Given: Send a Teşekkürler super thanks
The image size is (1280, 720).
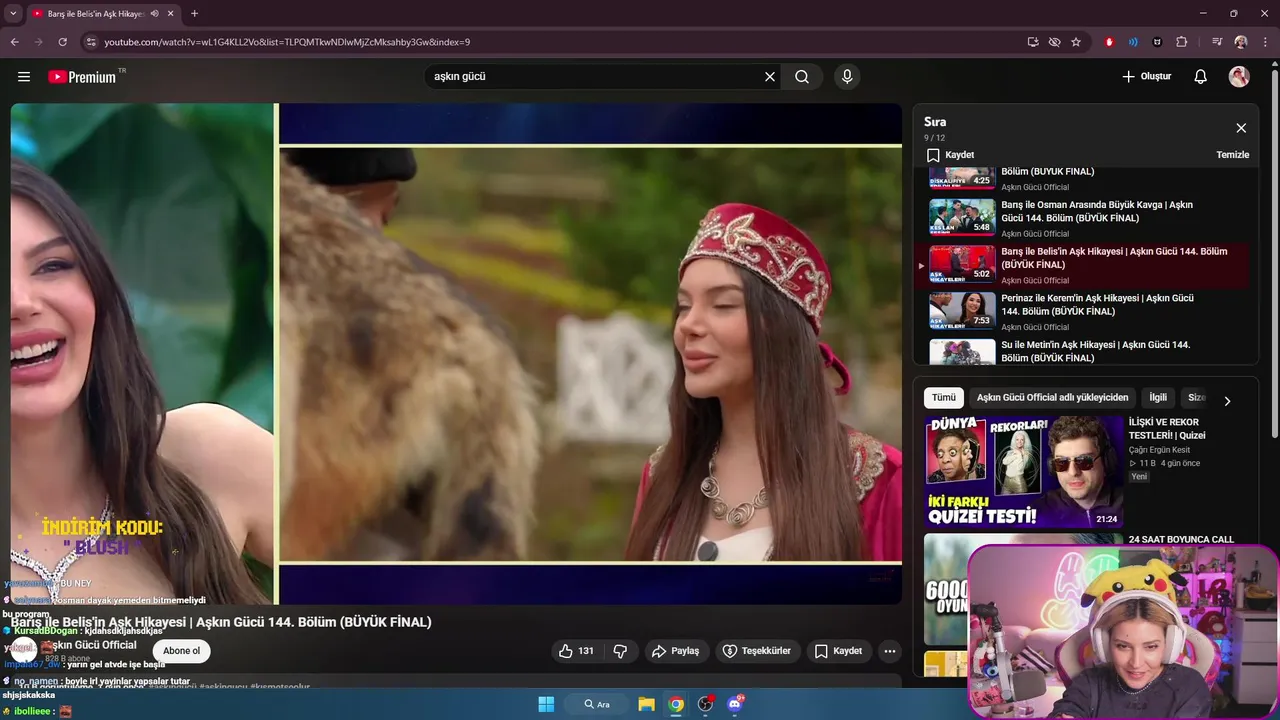Looking at the screenshot, I should [x=757, y=651].
